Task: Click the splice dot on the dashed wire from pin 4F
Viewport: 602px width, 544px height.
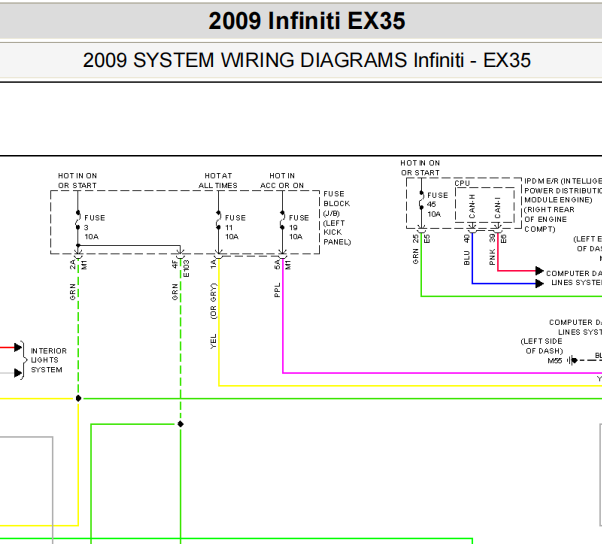Action: [180, 424]
